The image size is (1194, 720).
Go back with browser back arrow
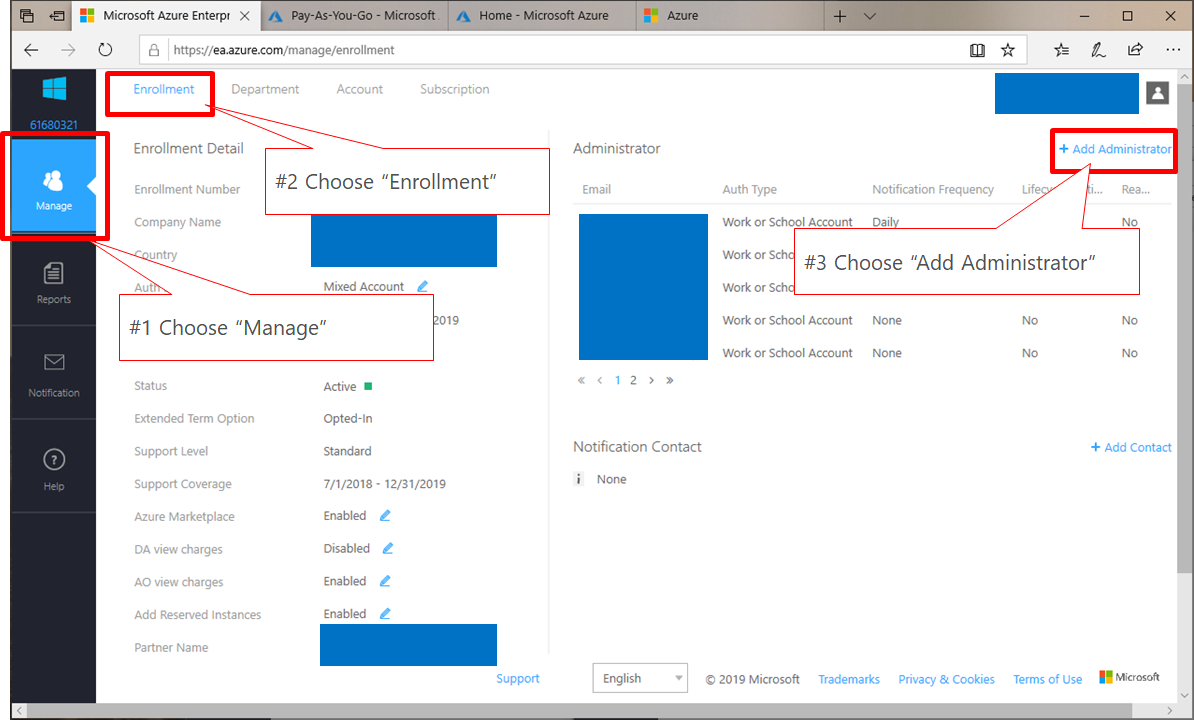[x=31, y=50]
